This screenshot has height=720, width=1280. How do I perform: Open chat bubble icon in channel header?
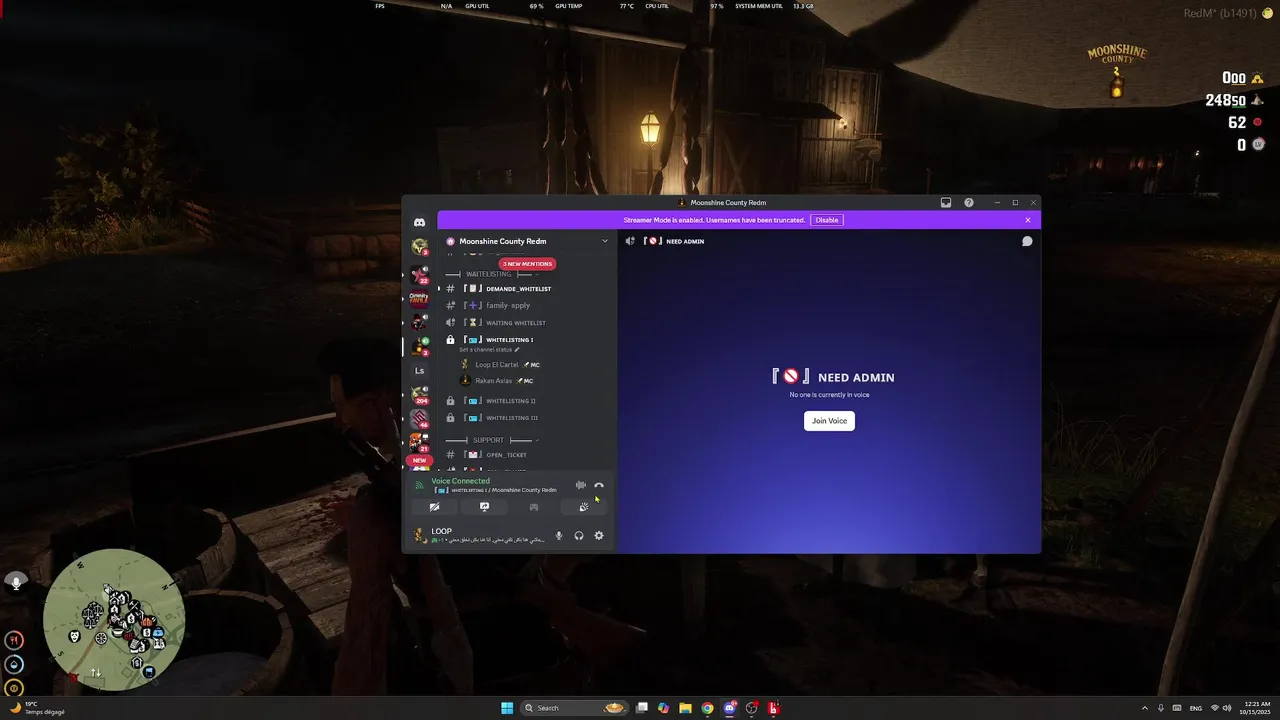(1027, 241)
